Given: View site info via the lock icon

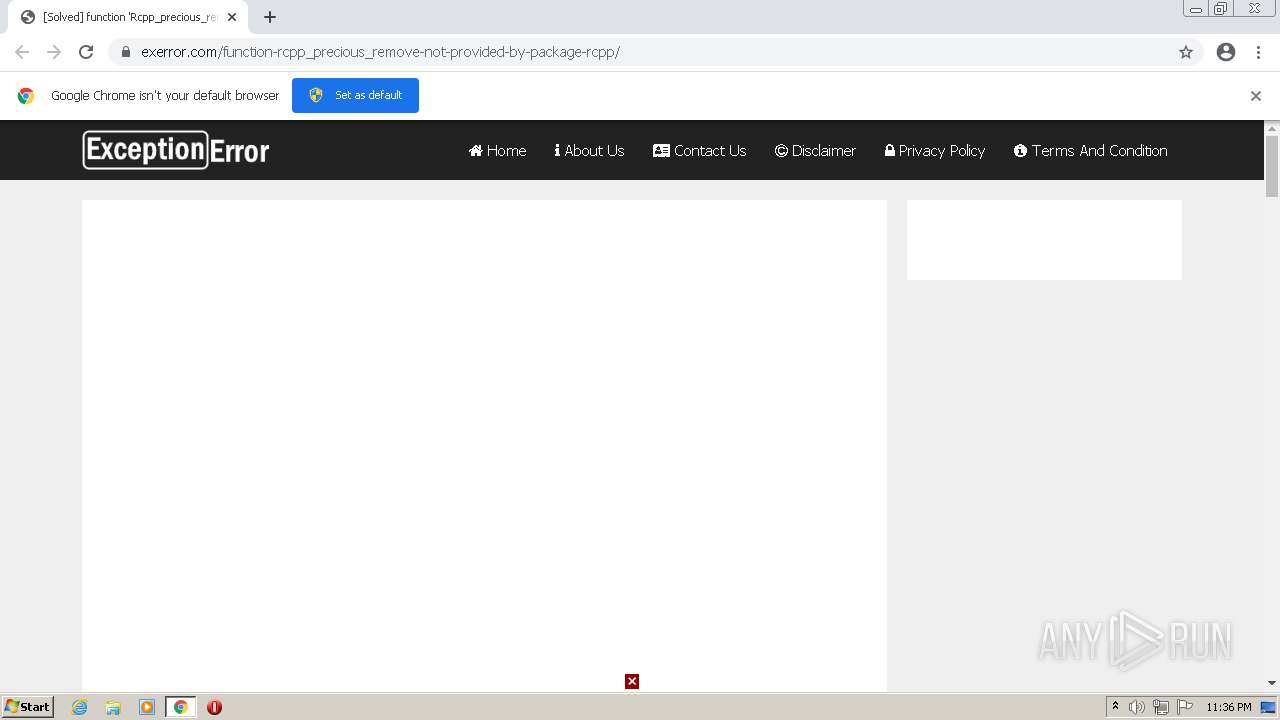Looking at the screenshot, I should (126, 52).
